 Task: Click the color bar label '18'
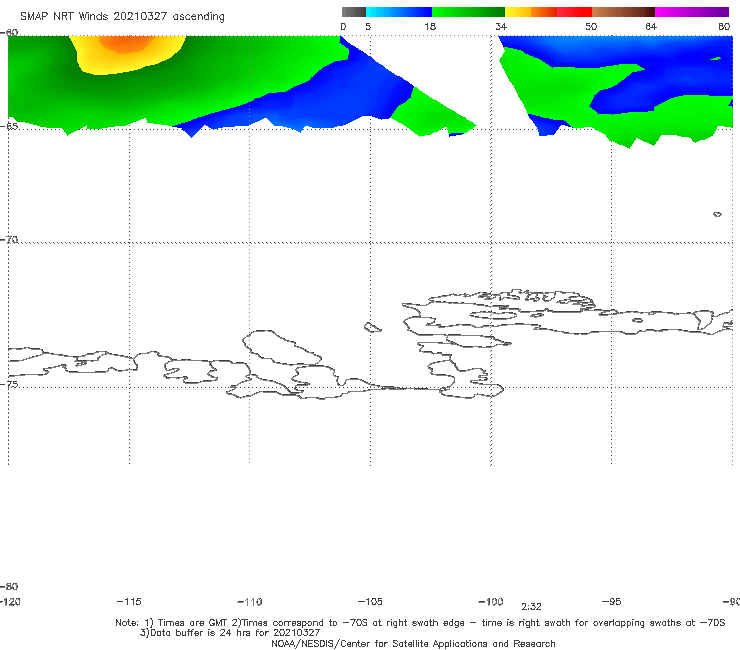point(430,26)
